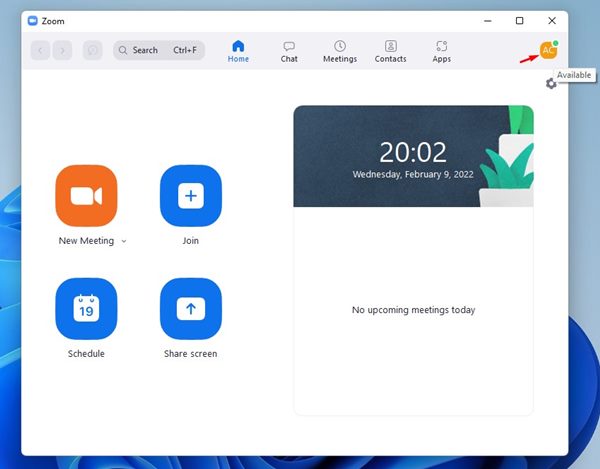Click the Share screen arrow icon
Screen dimensions: 600x469
[x=191, y=309]
